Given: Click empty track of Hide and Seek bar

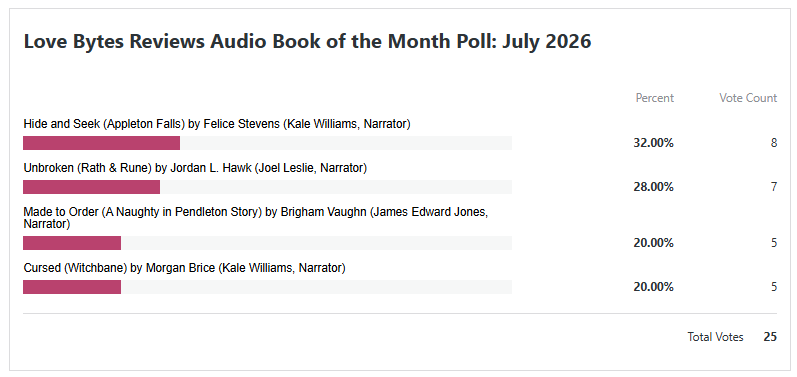Looking at the screenshot, I should pos(346,143).
